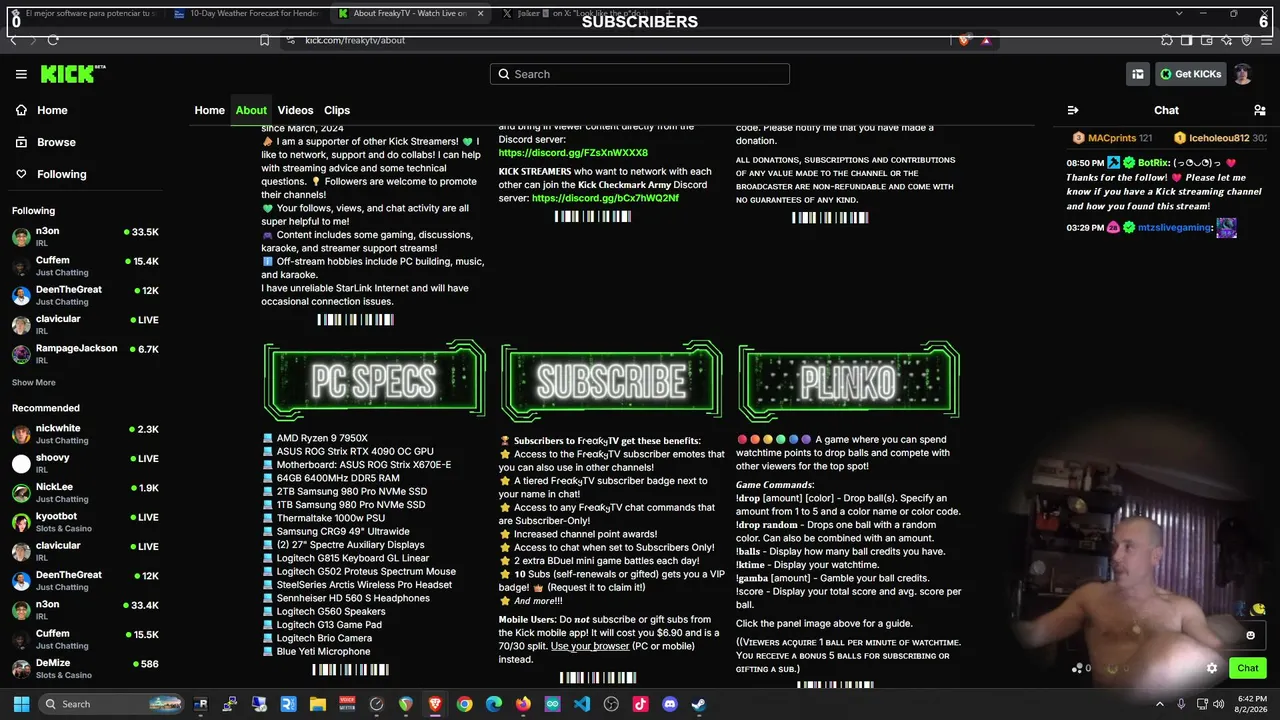Open Steam from the taskbar

tap(699, 704)
